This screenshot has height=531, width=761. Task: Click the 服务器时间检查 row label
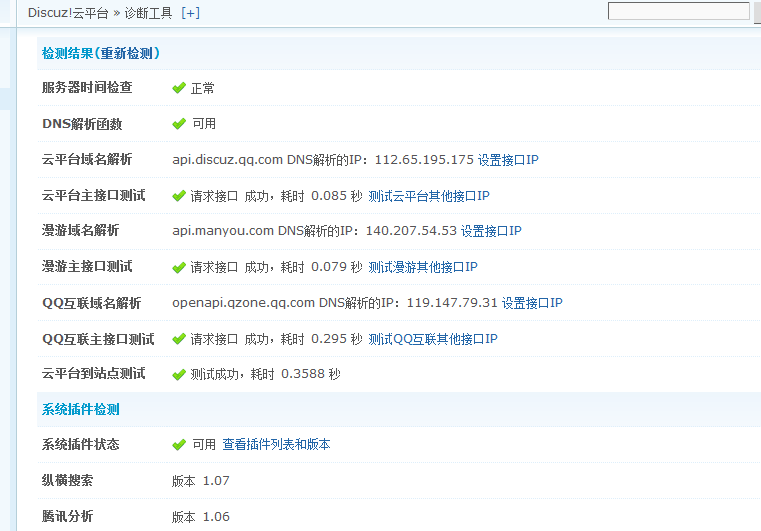click(x=87, y=87)
